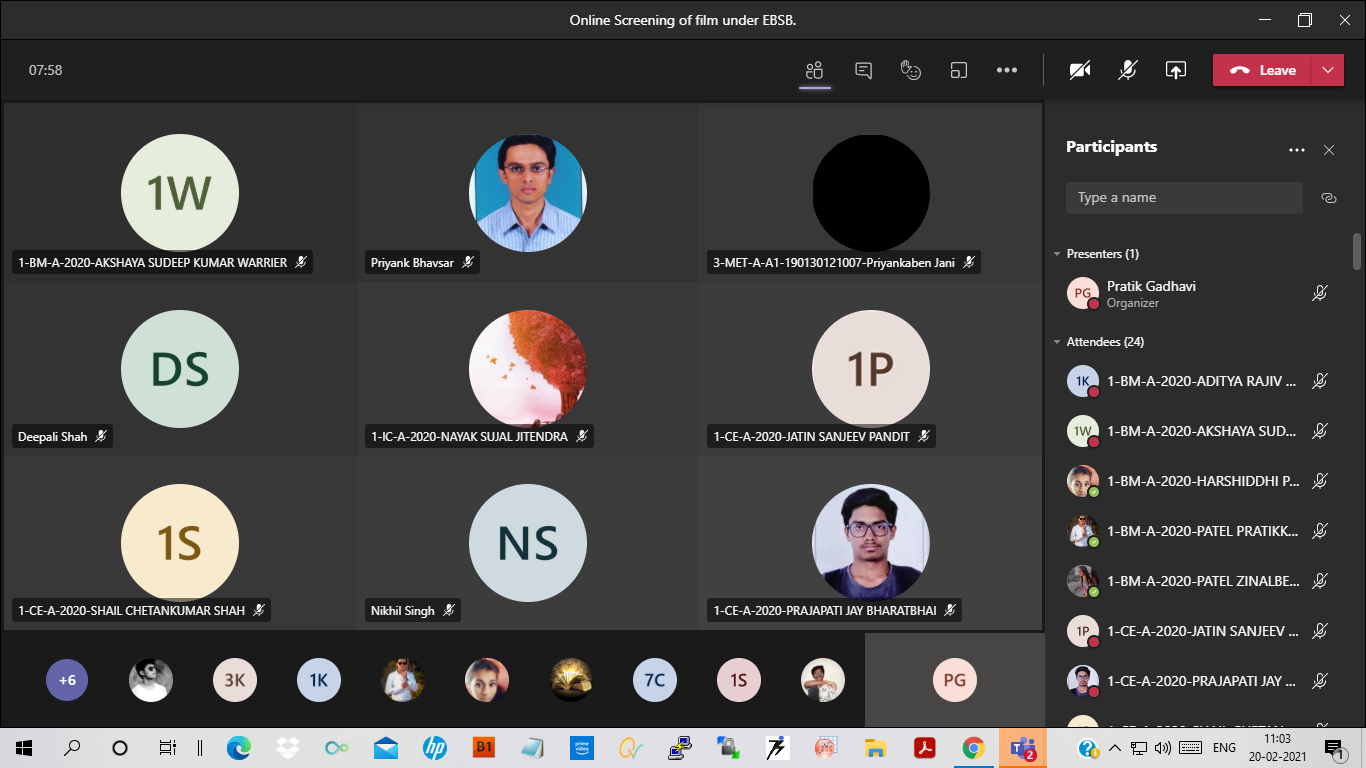Open the Leave button dropdown arrow
1366x768 pixels.
[1327, 70]
